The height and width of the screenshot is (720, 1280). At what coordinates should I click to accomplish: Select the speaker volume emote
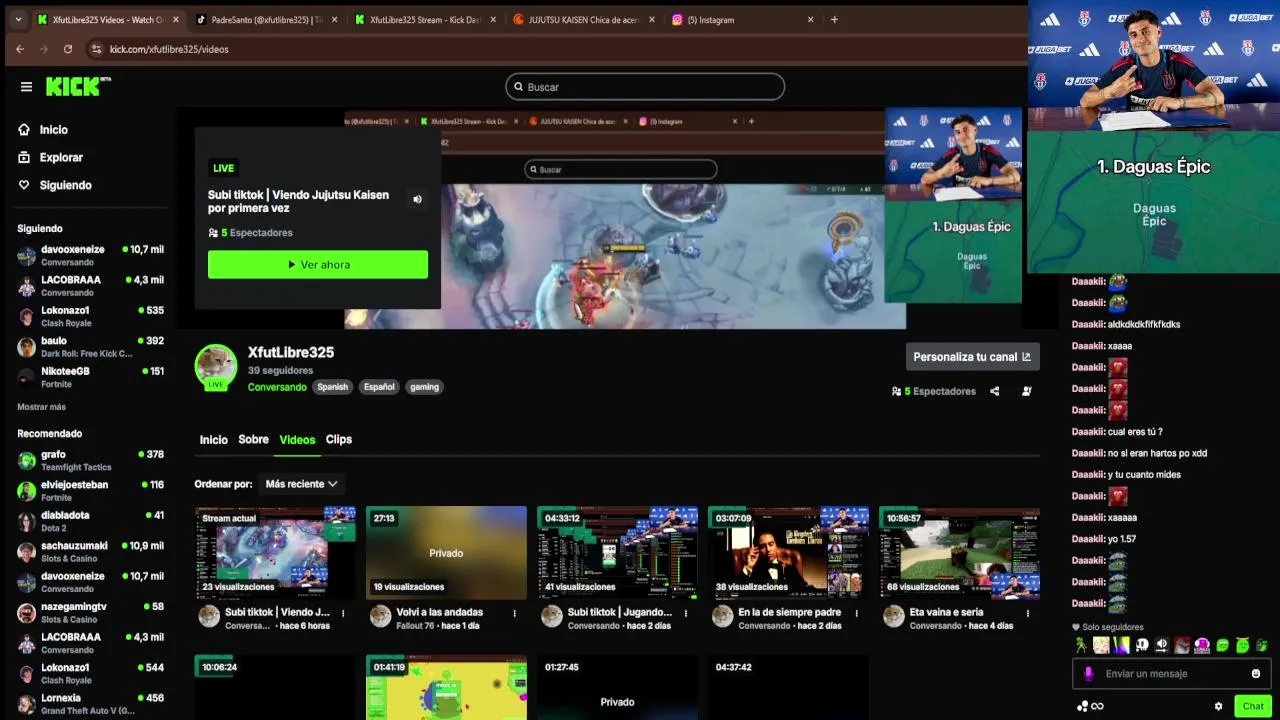(x=1162, y=645)
